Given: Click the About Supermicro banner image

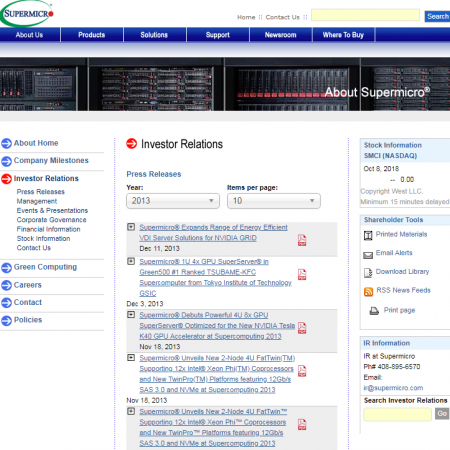Looking at the screenshot, I should [225, 84].
